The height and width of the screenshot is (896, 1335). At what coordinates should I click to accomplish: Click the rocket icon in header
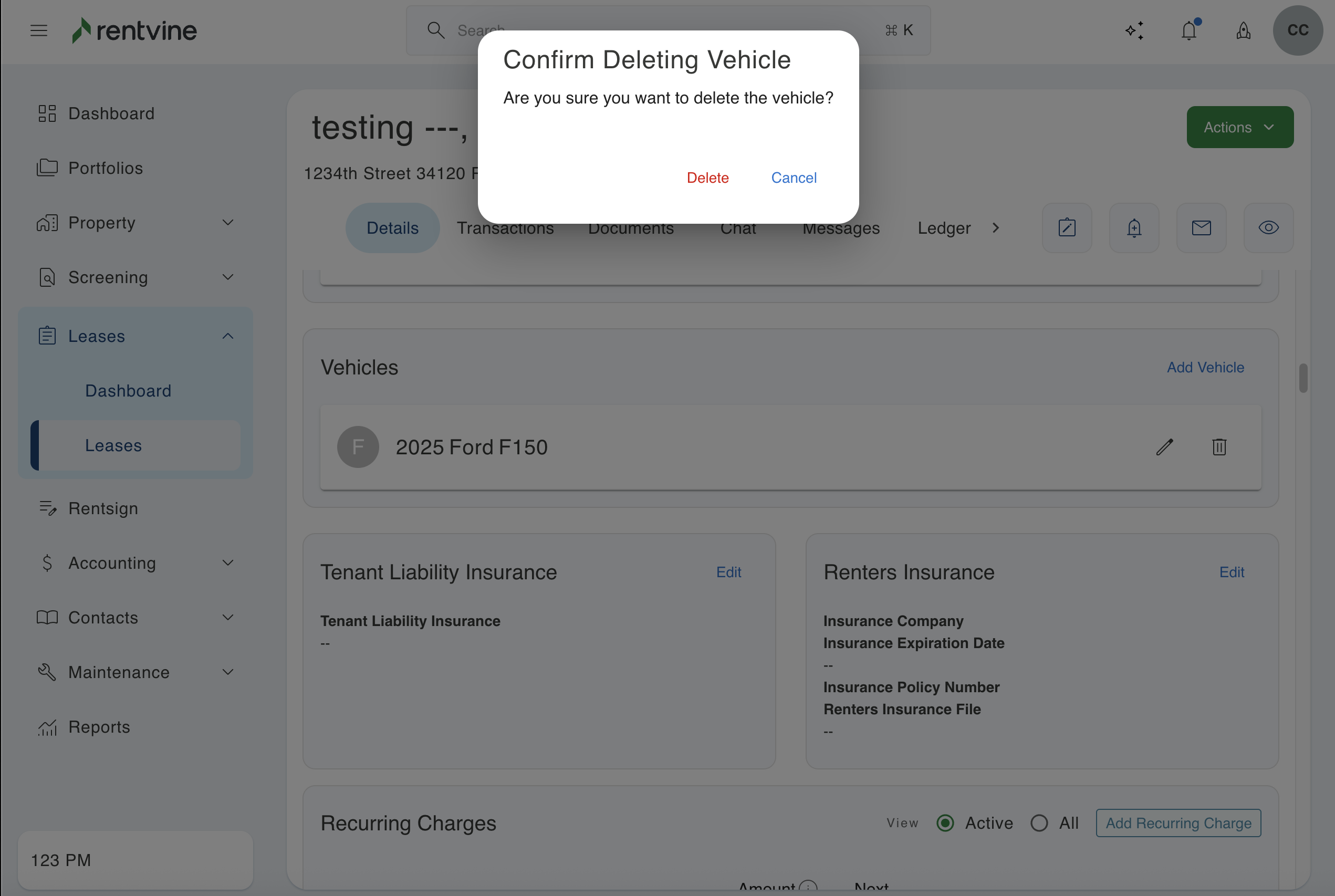[x=1244, y=30]
